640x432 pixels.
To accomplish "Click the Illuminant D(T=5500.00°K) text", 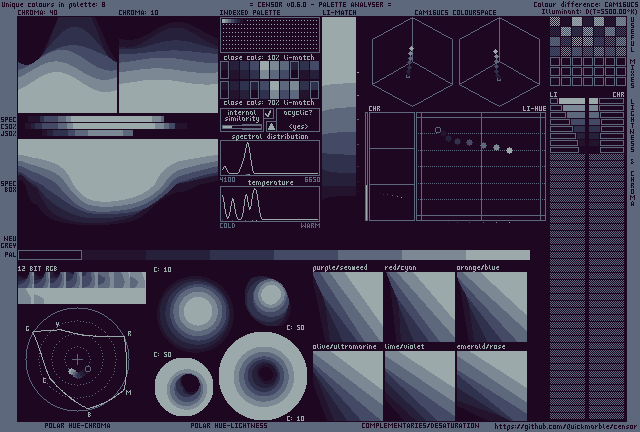I will (x=589, y=11).
